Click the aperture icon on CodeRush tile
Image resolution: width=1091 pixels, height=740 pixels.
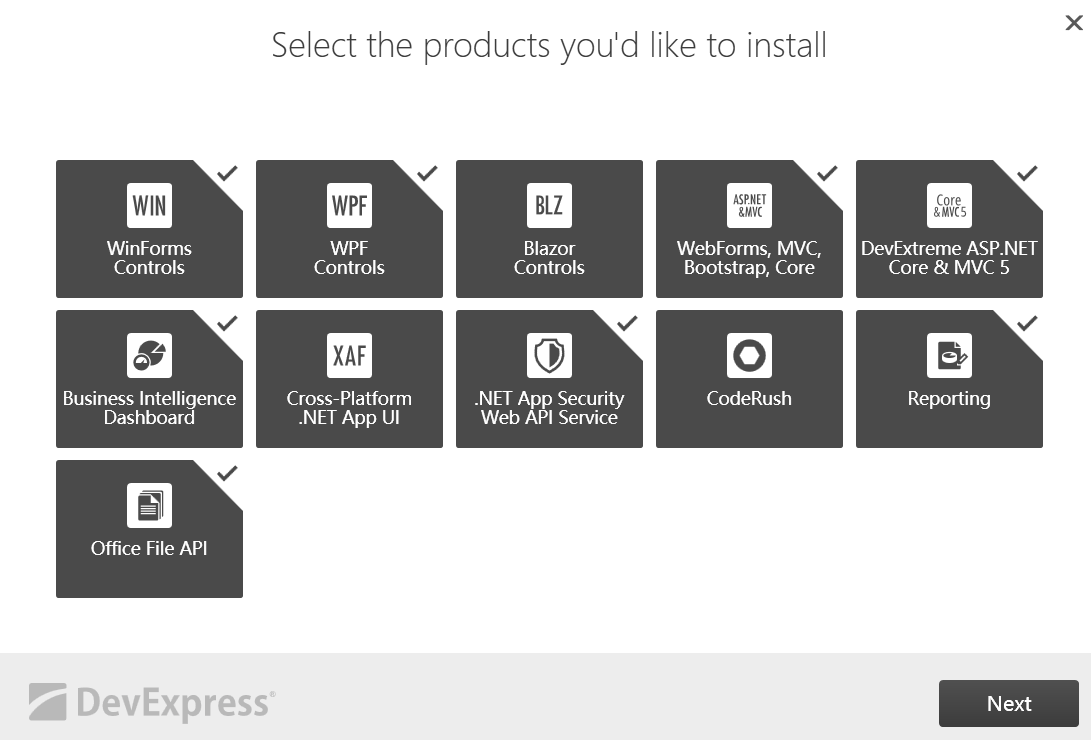point(749,355)
